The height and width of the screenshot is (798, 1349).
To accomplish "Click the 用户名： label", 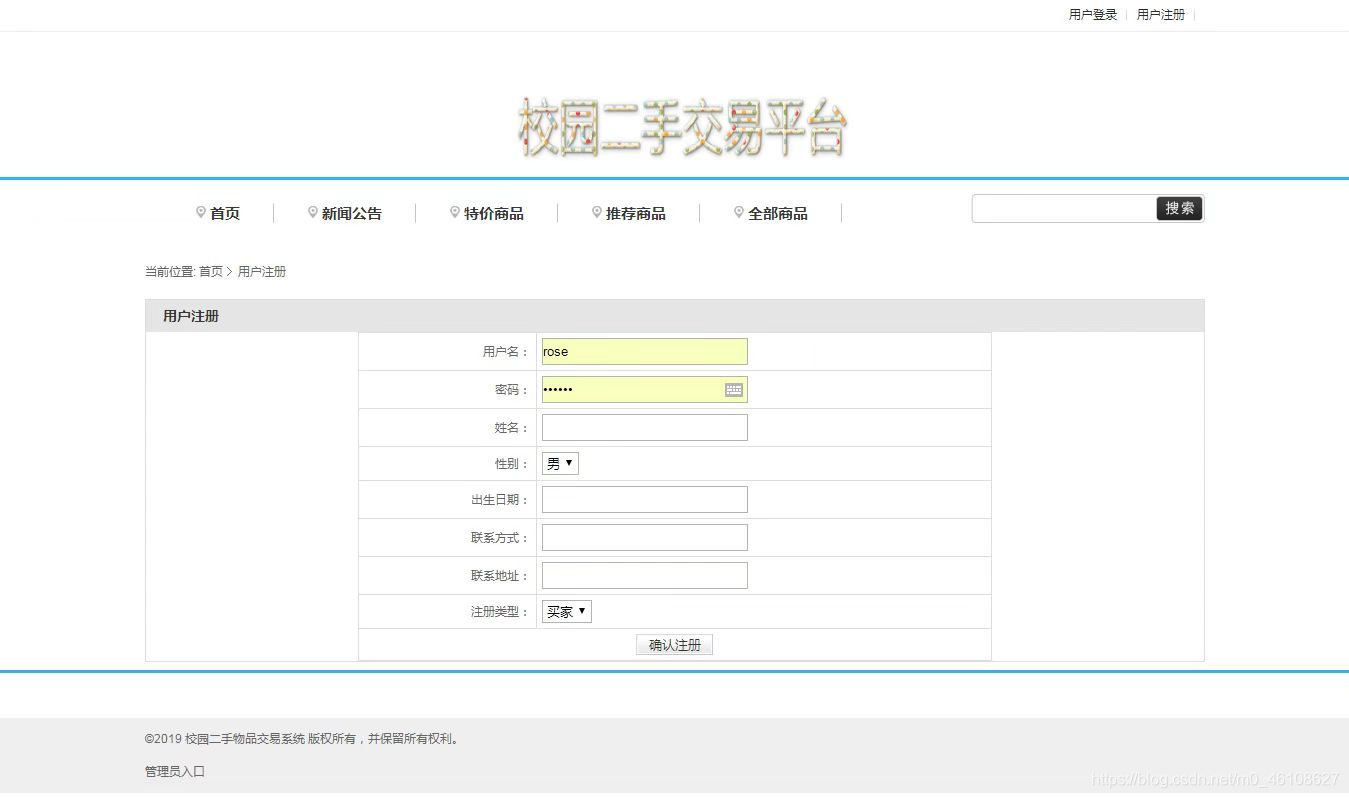I will (506, 352).
